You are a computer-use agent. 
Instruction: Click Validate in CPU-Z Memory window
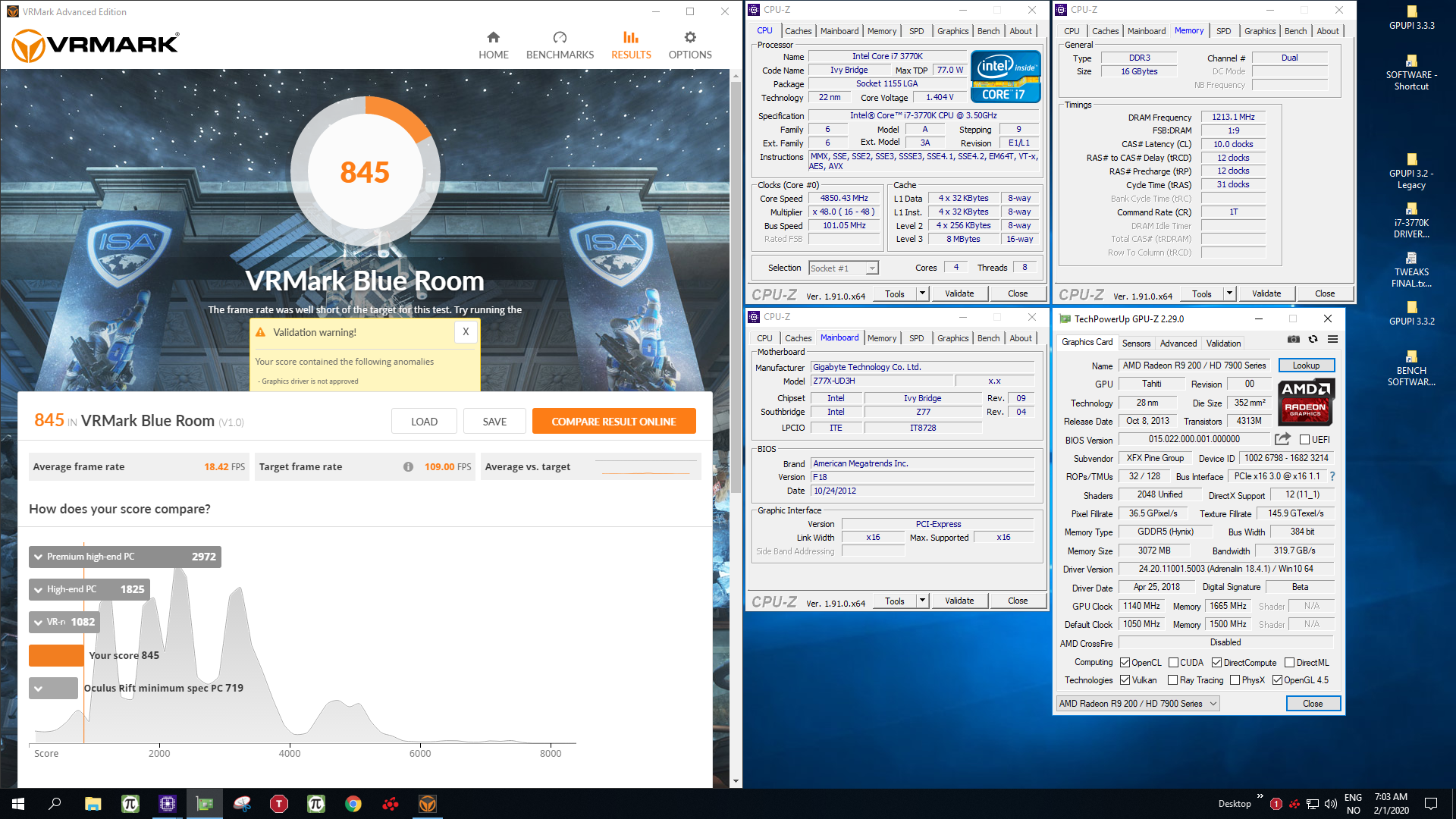coord(1266,293)
